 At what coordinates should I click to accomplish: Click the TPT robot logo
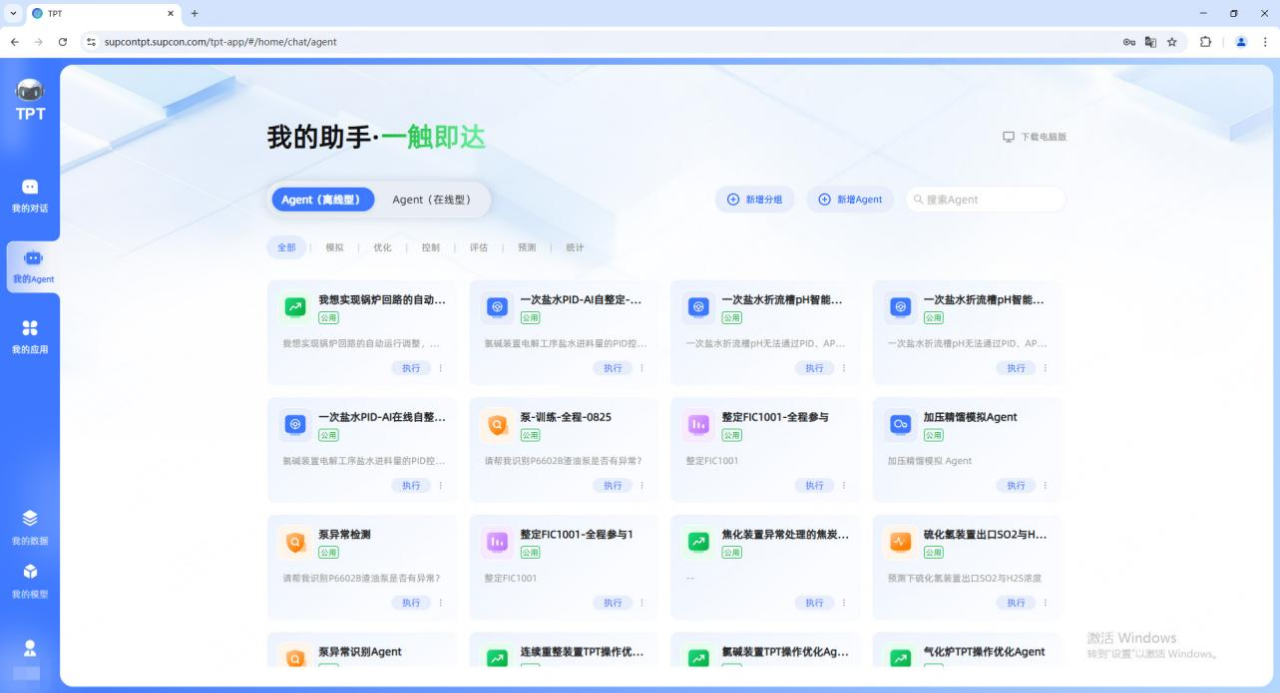(30, 100)
